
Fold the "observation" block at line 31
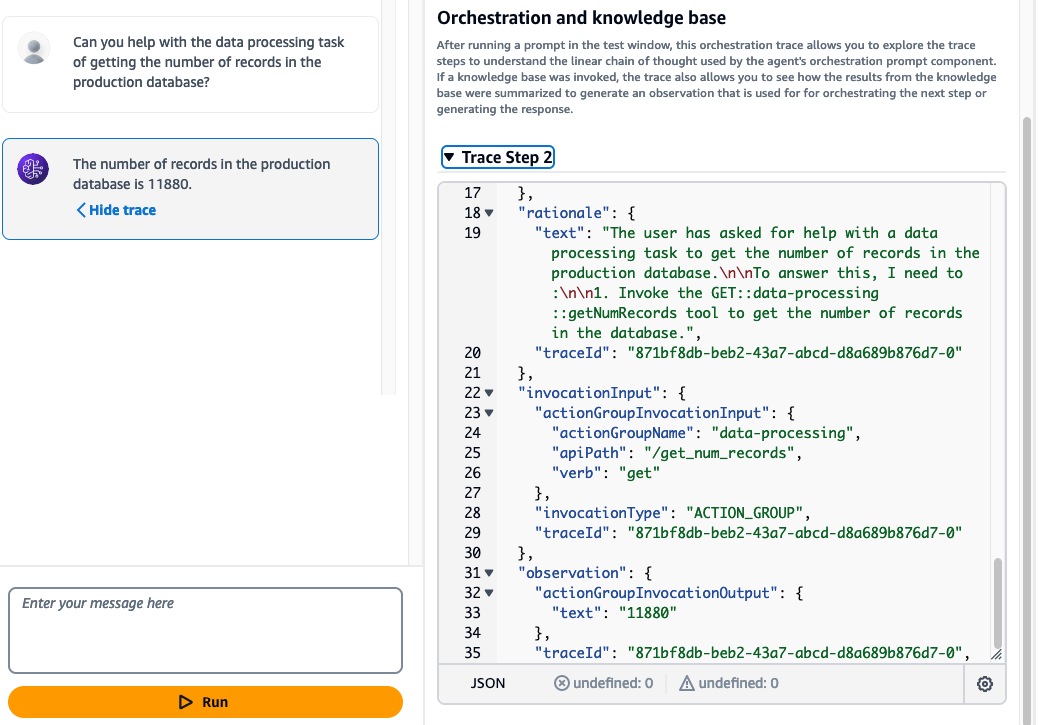[x=489, y=573]
